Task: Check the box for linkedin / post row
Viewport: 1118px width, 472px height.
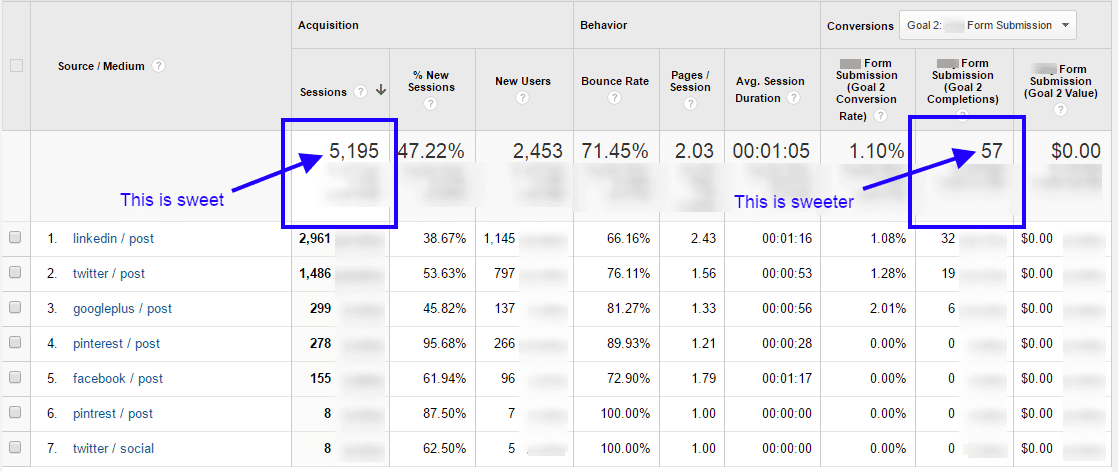Action: click(x=15, y=238)
